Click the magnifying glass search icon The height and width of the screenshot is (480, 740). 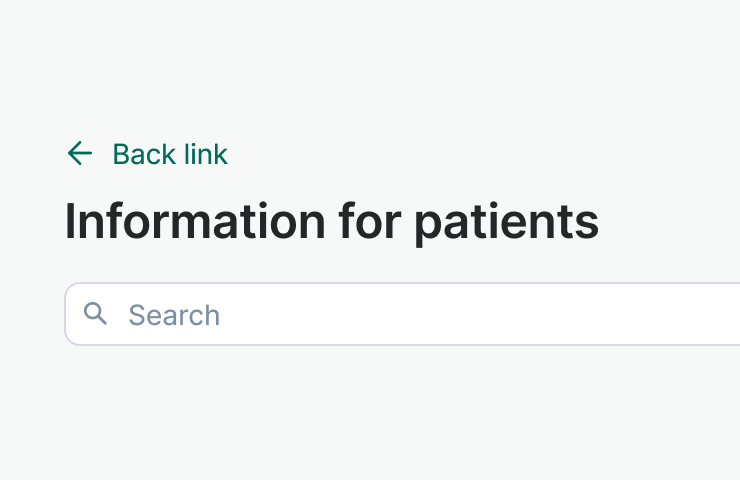[x=96, y=314]
